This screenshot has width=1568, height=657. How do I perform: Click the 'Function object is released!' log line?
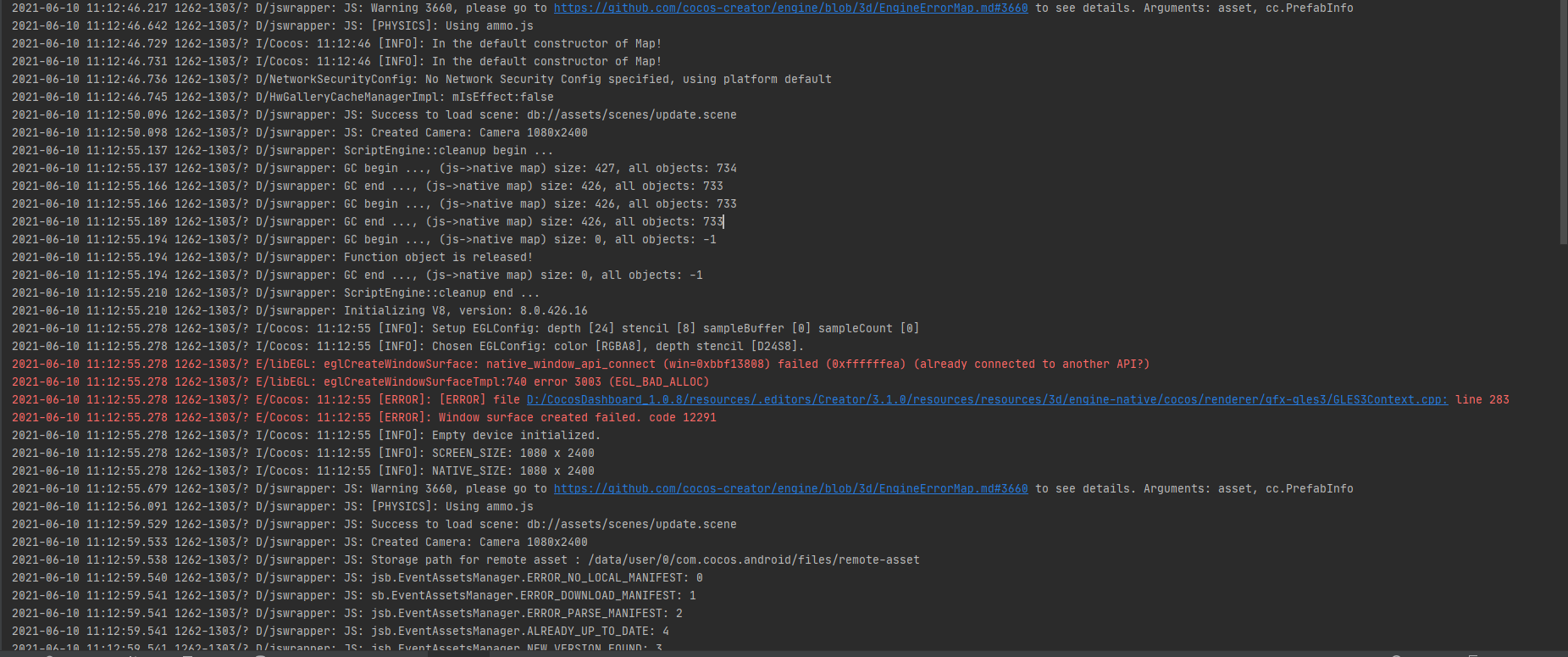(438, 257)
